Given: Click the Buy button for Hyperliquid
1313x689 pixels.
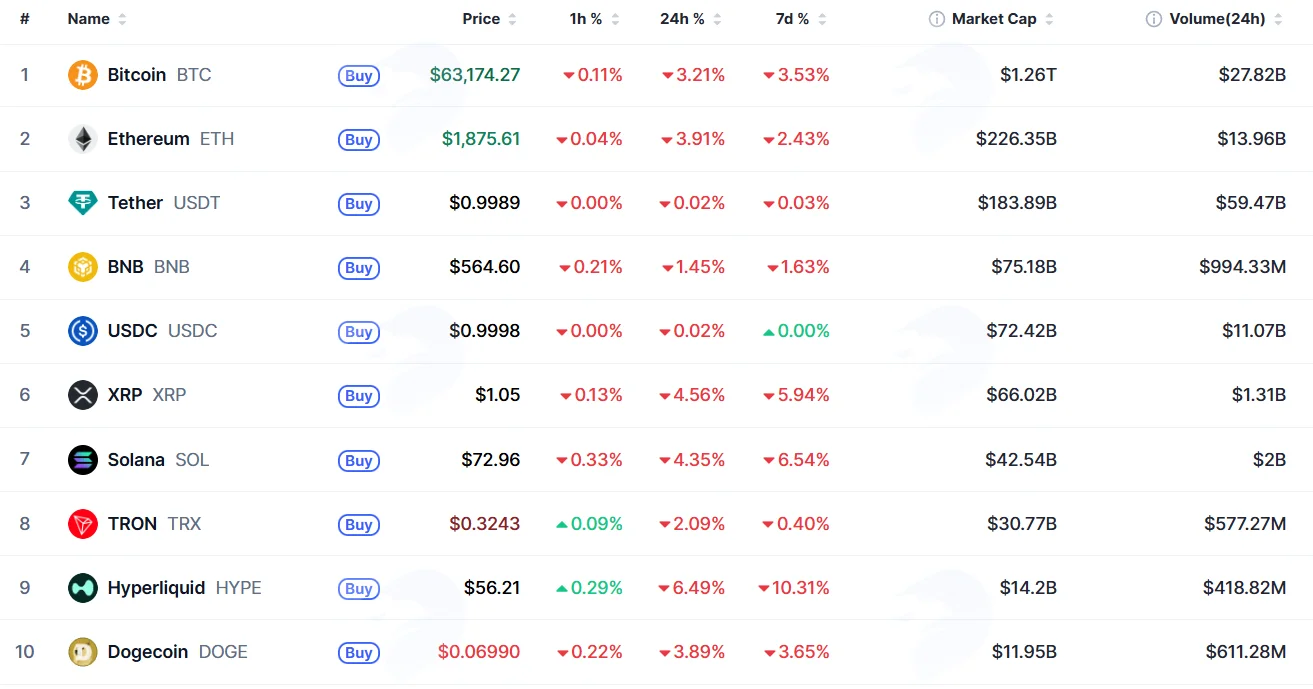Looking at the screenshot, I should point(359,589).
